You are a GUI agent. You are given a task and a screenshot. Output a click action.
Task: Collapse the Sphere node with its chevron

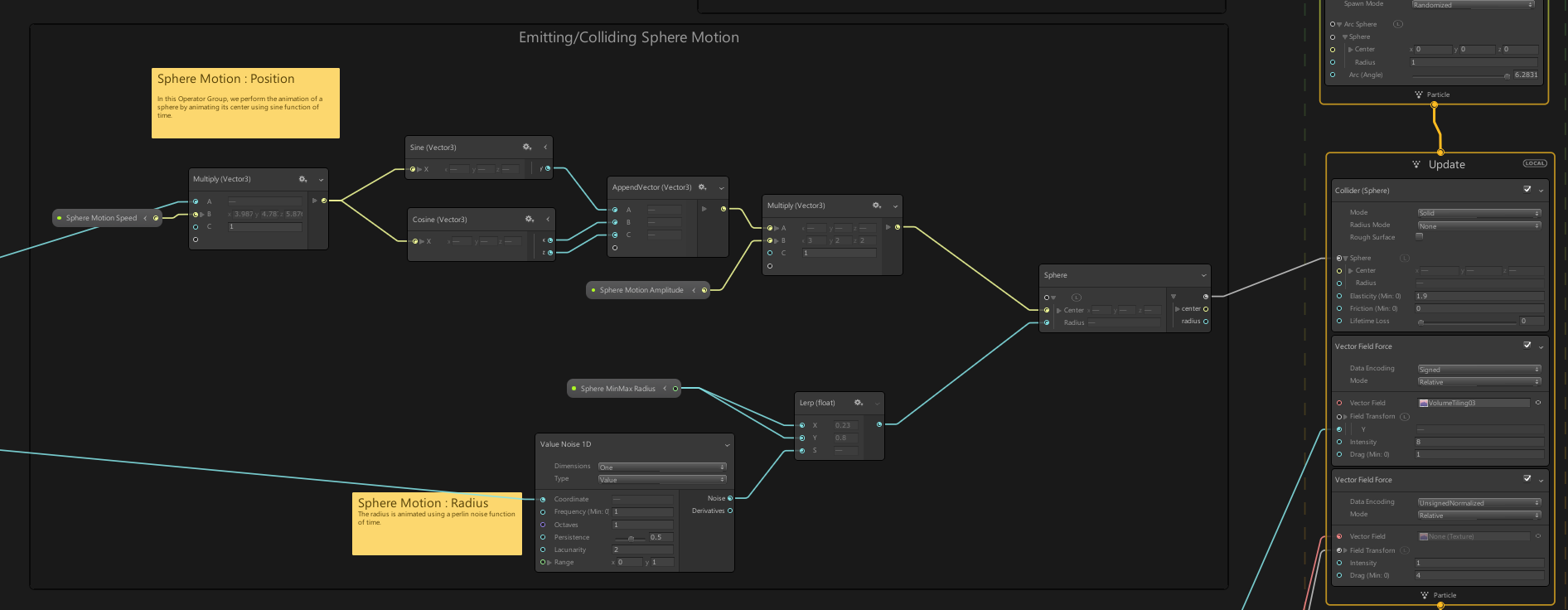[1204, 275]
